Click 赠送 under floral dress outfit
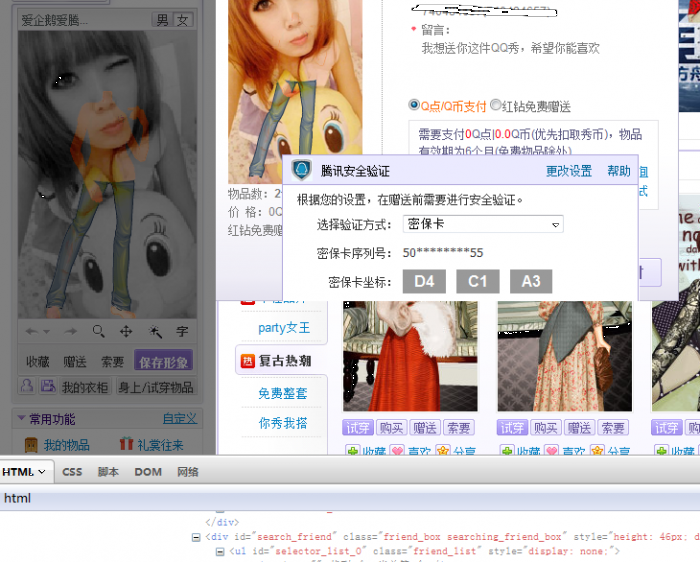This screenshot has height=562, width=700. [579, 428]
